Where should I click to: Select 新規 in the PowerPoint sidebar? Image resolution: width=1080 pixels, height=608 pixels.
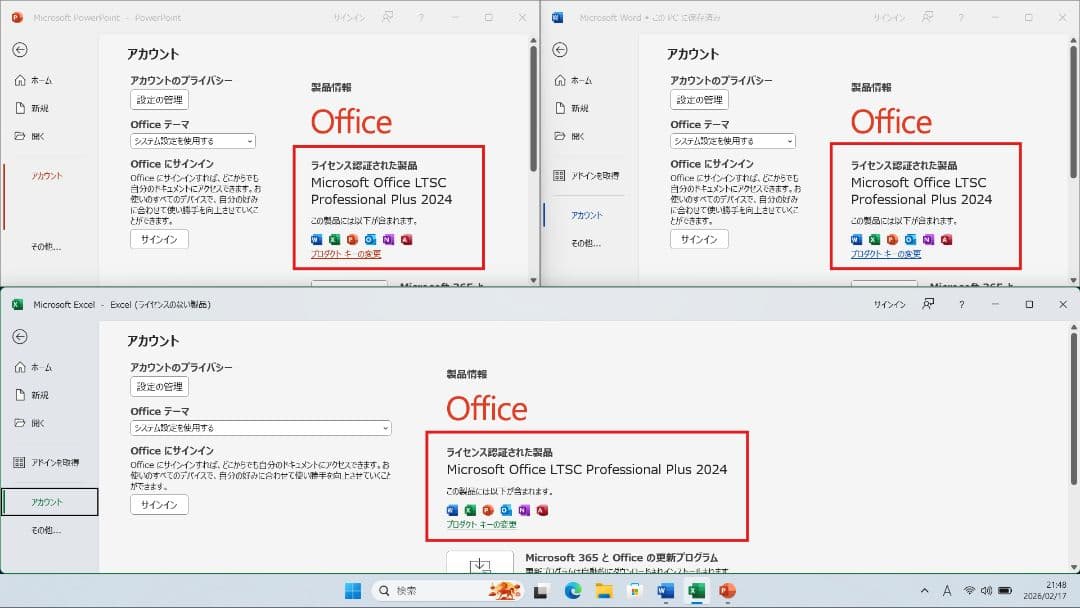pyautogui.click(x=39, y=108)
